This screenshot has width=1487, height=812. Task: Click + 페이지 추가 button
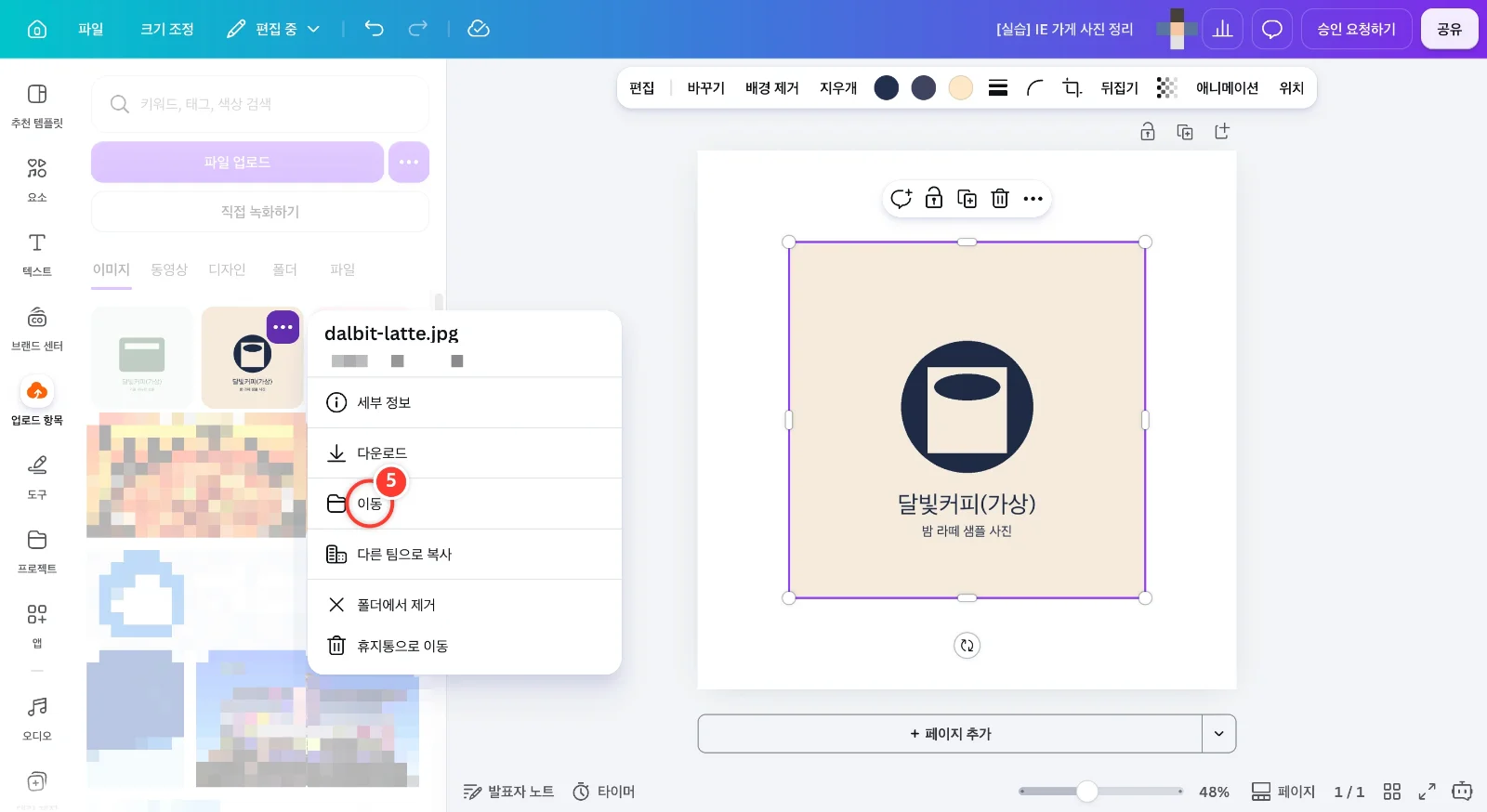(950, 734)
